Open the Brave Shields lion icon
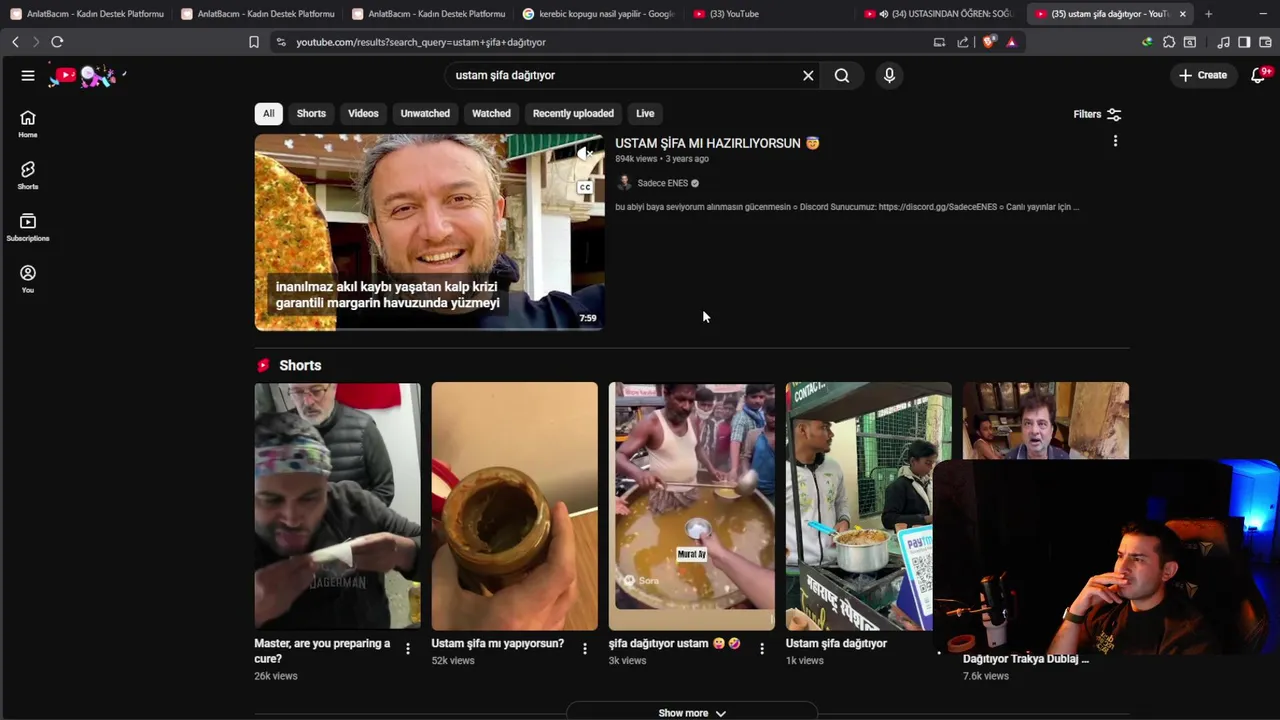The width and height of the screenshot is (1280, 720). pos(989,42)
